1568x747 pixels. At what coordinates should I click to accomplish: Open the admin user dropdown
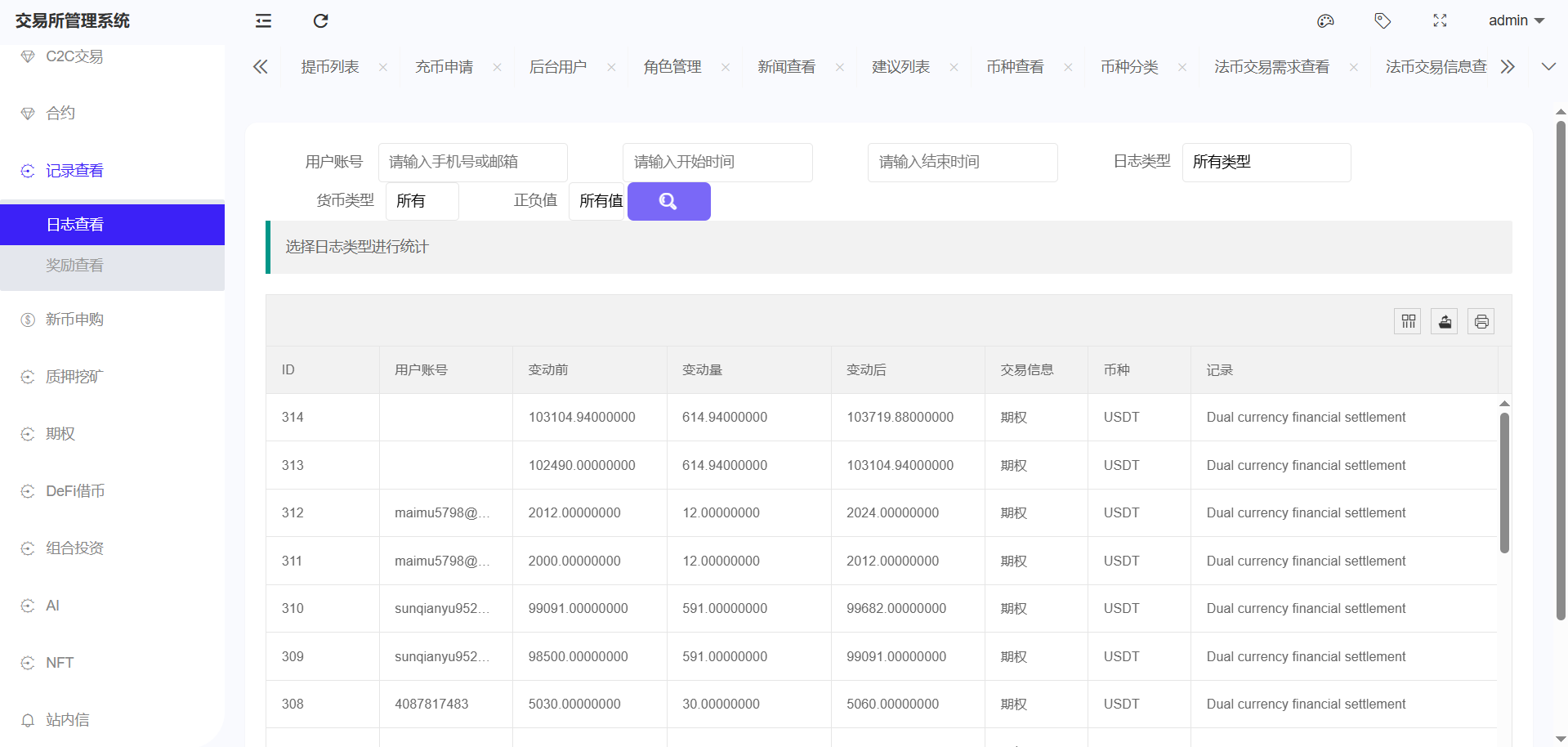tap(1516, 21)
